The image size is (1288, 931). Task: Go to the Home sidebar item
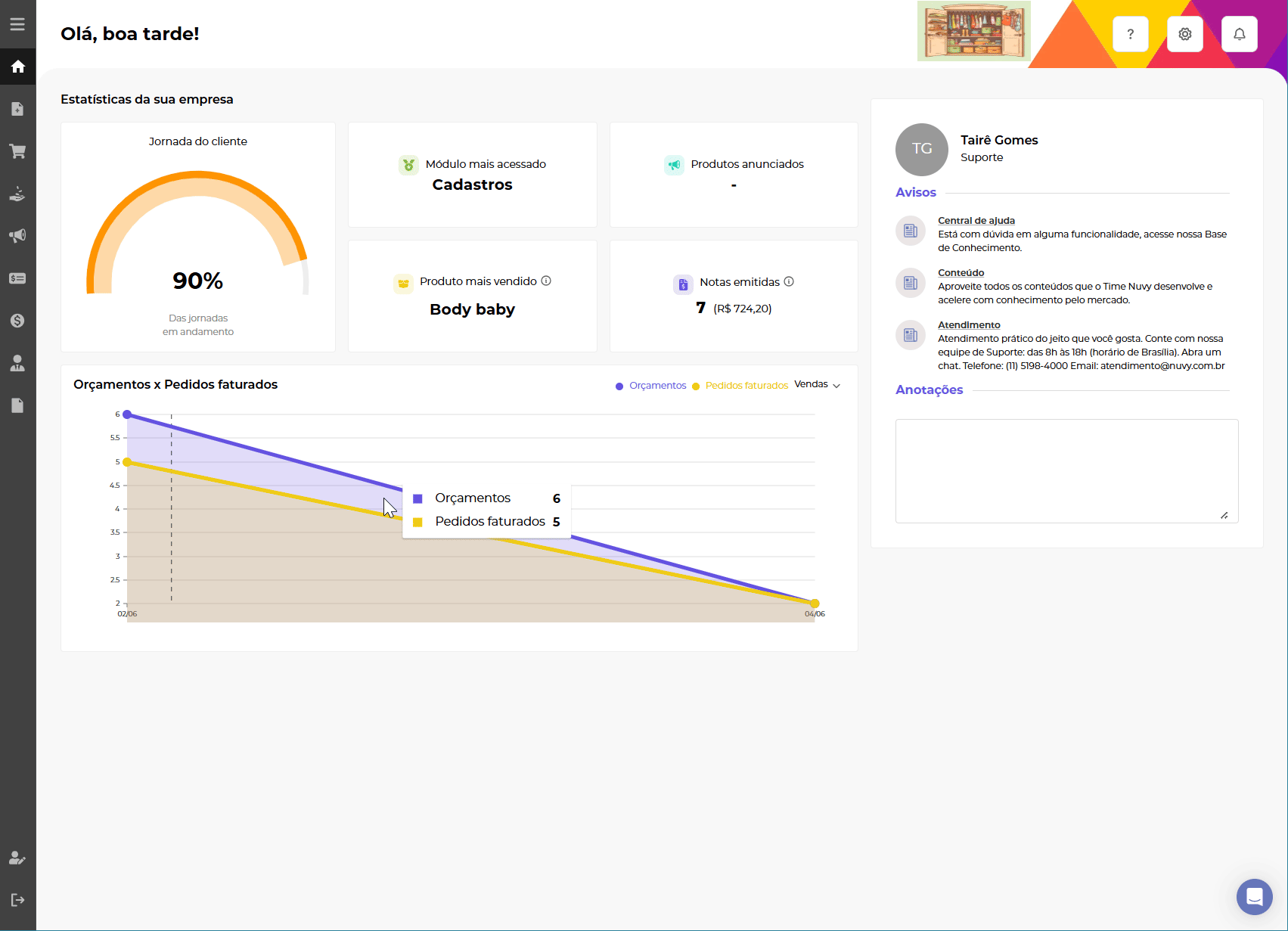pyautogui.click(x=17, y=67)
